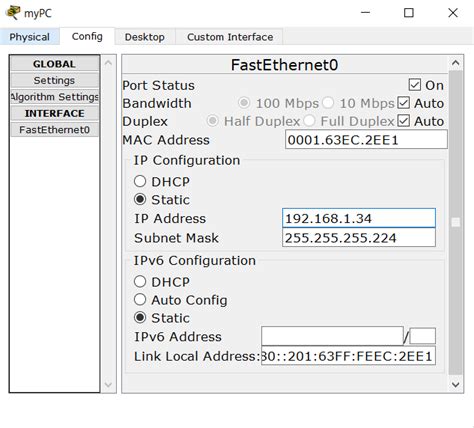Click the up arrow of the FastEthernet0 panel scrollbar
474x428 pixels.
455,63
